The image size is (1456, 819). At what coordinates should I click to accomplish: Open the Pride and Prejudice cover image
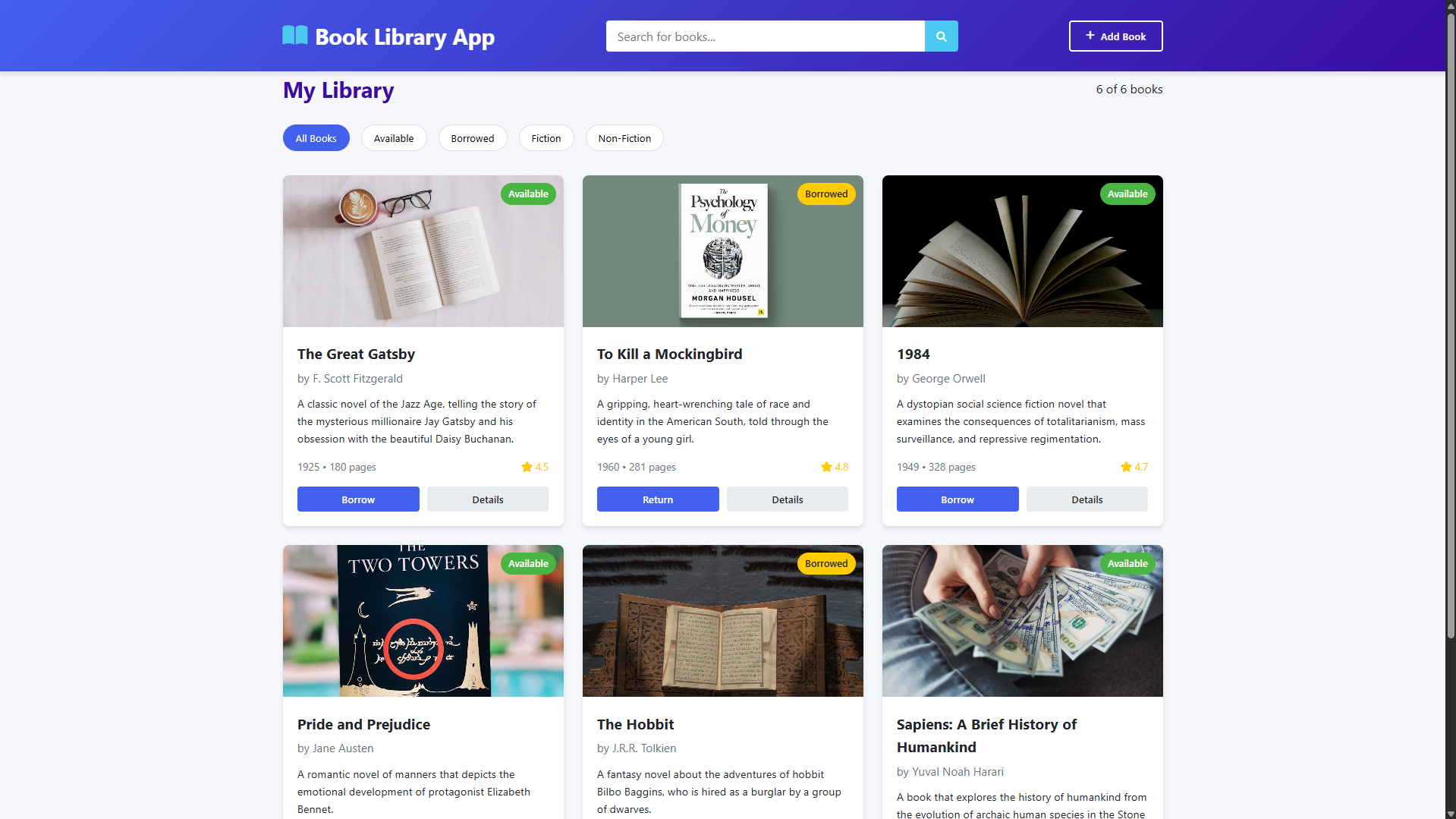pos(423,621)
